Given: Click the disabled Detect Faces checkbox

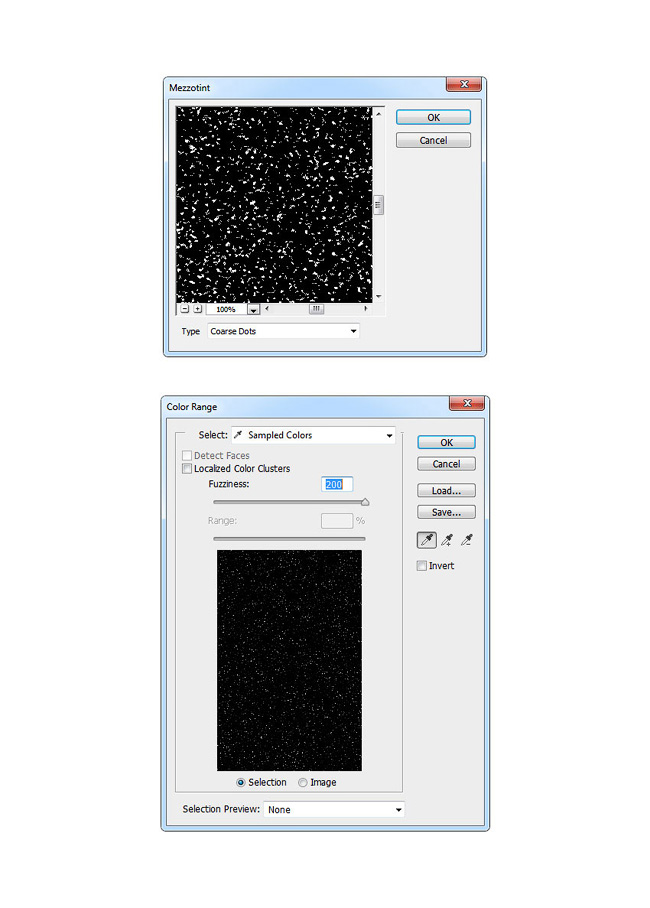Looking at the screenshot, I should tap(187, 456).
